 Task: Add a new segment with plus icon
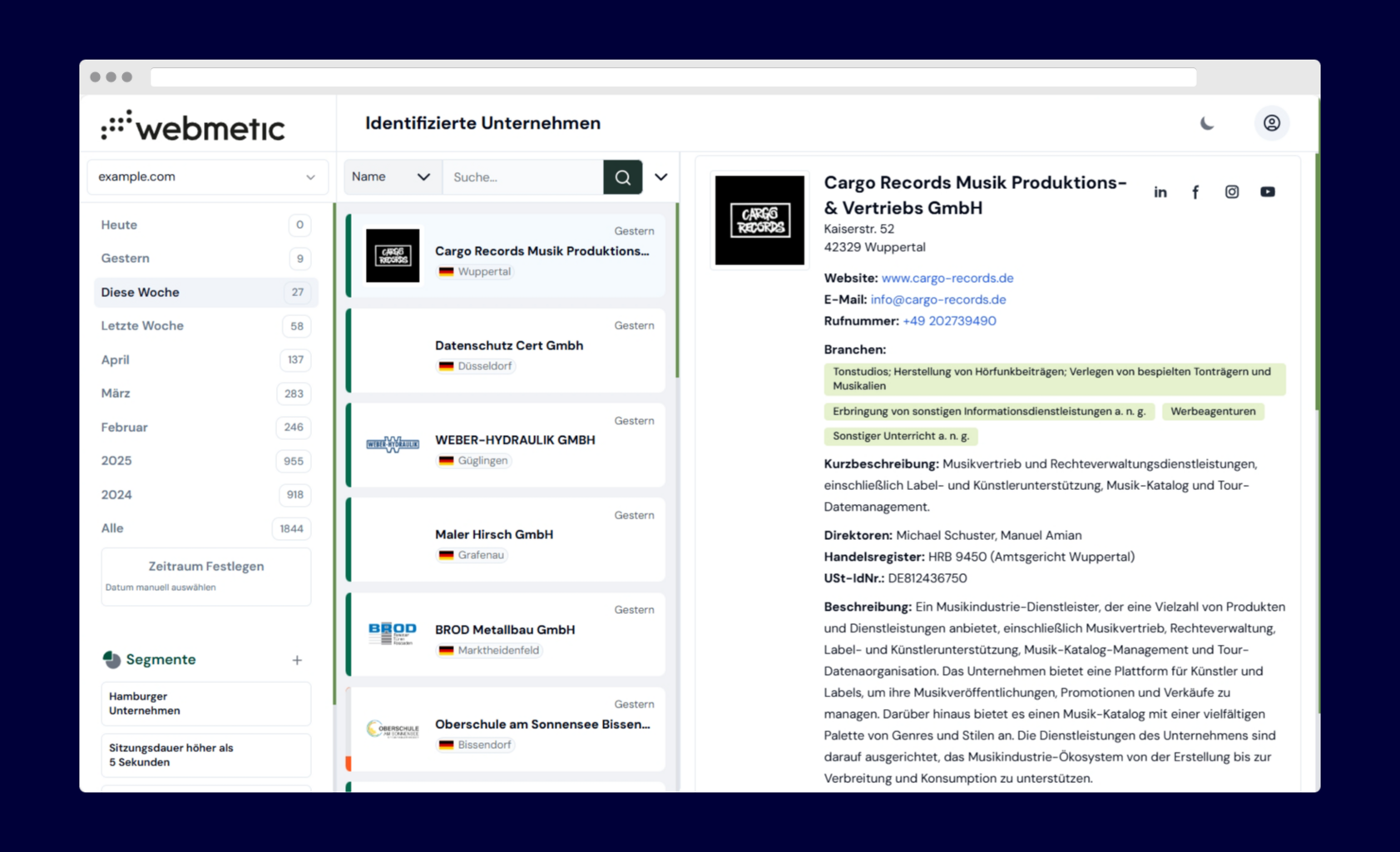tap(297, 660)
